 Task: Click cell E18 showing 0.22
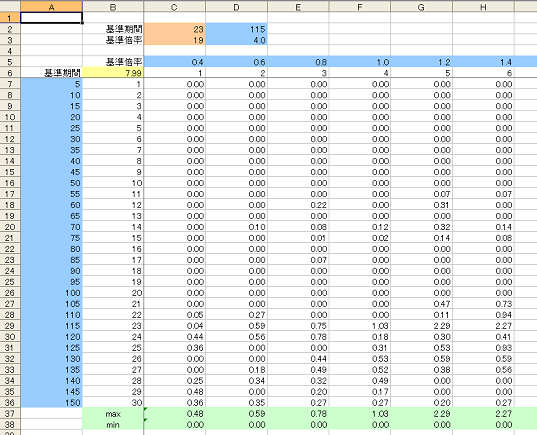click(x=298, y=205)
